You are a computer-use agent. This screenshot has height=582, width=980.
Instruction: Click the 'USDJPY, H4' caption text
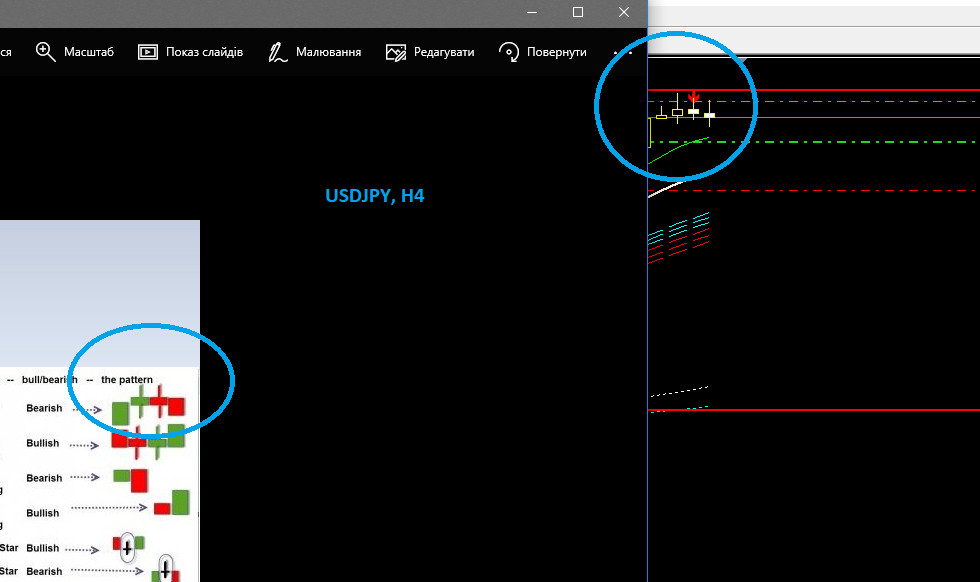pos(374,196)
